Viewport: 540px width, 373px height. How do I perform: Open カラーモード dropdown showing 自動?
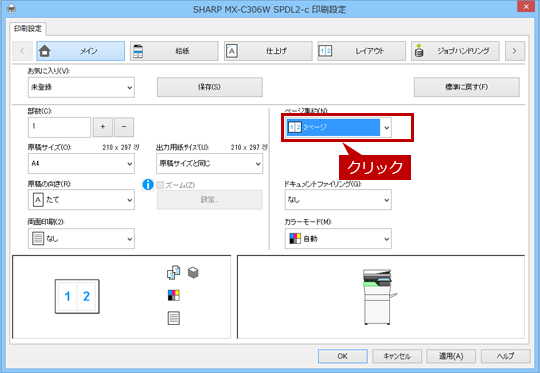(x=338, y=239)
